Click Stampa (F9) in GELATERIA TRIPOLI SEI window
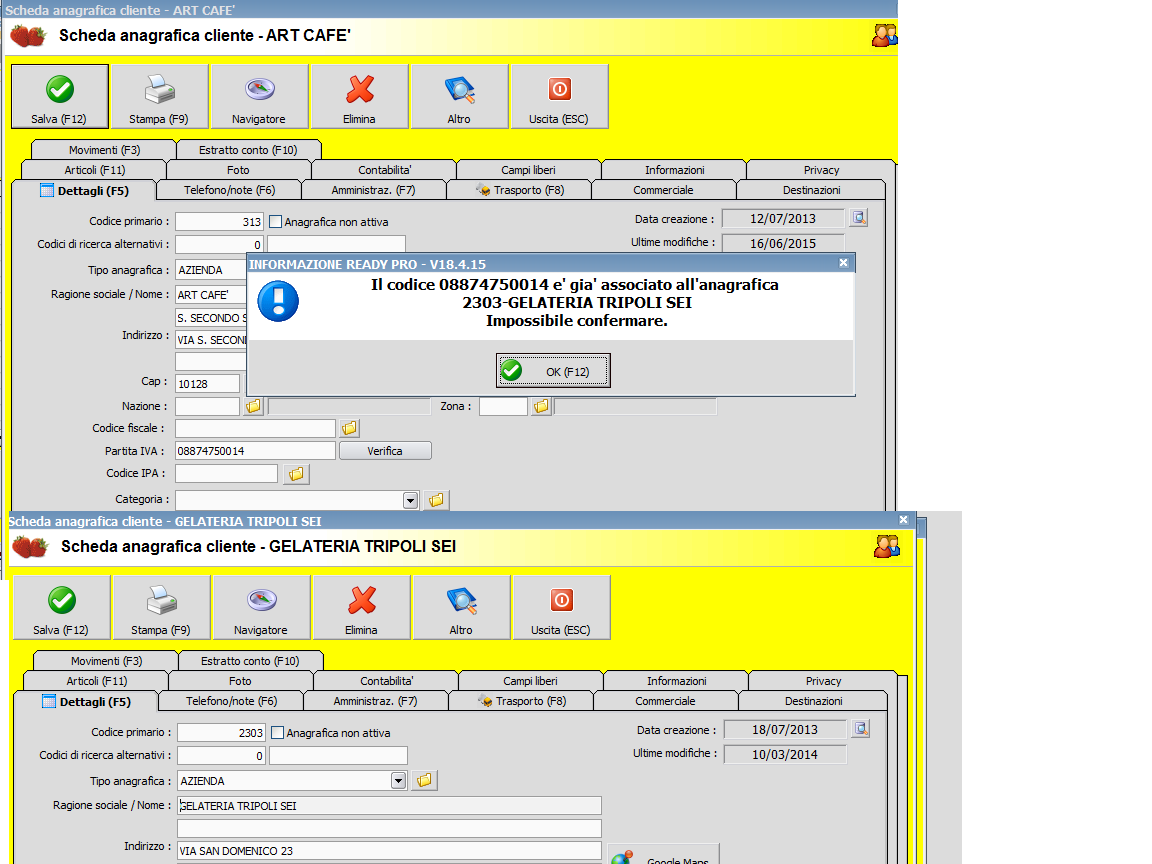The height and width of the screenshot is (864, 1152). point(162,608)
